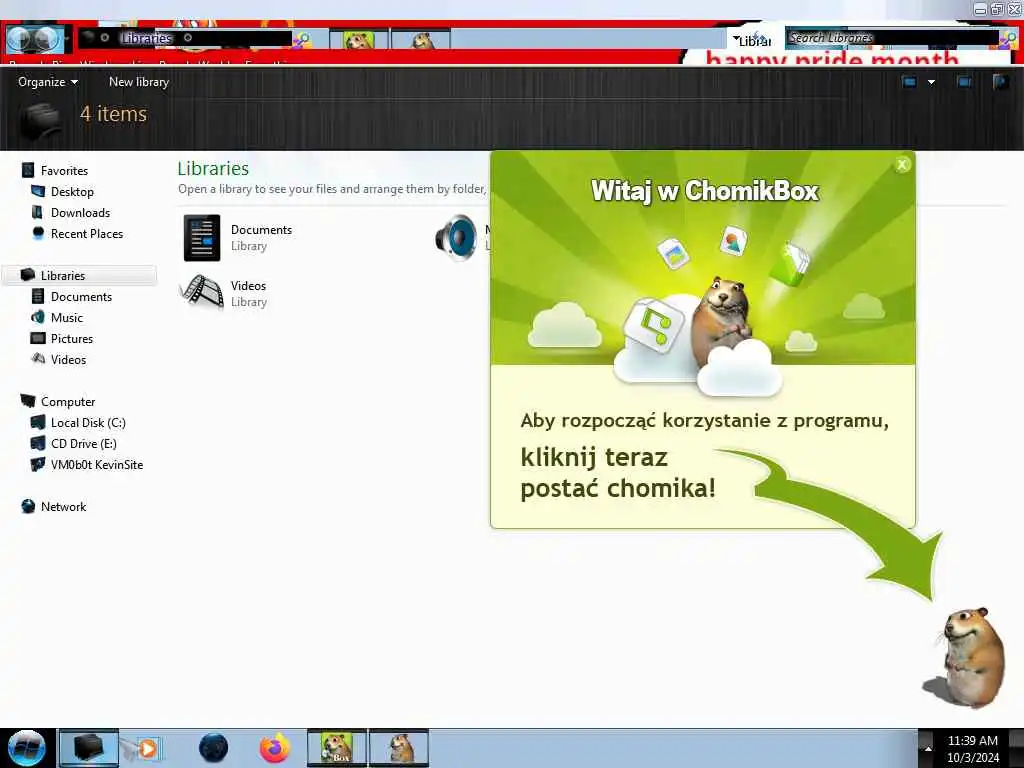Open VM0b0t KevinSite drive in sidebar

coord(97,464)
